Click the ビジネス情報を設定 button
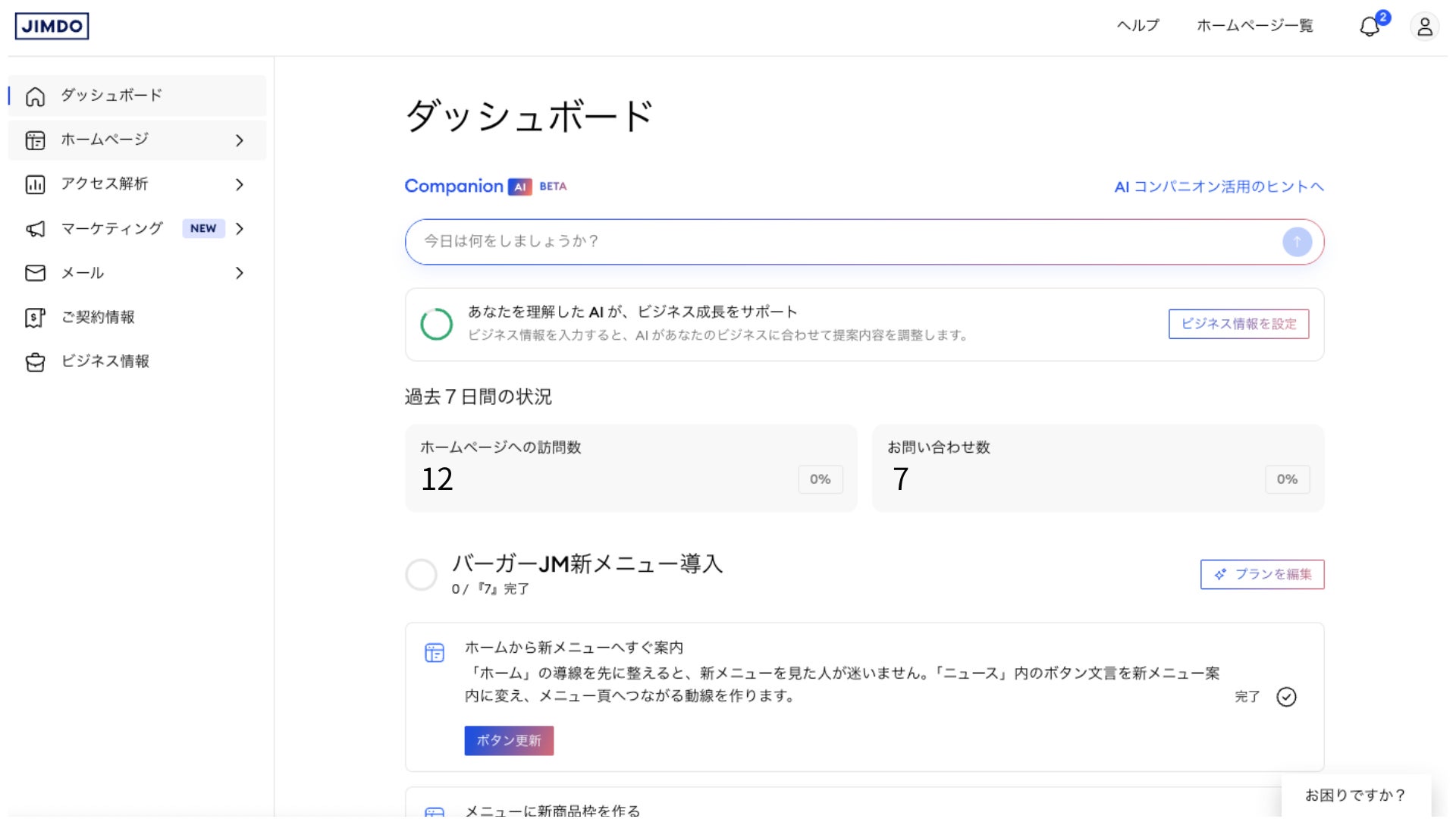 click(1238, 324)
